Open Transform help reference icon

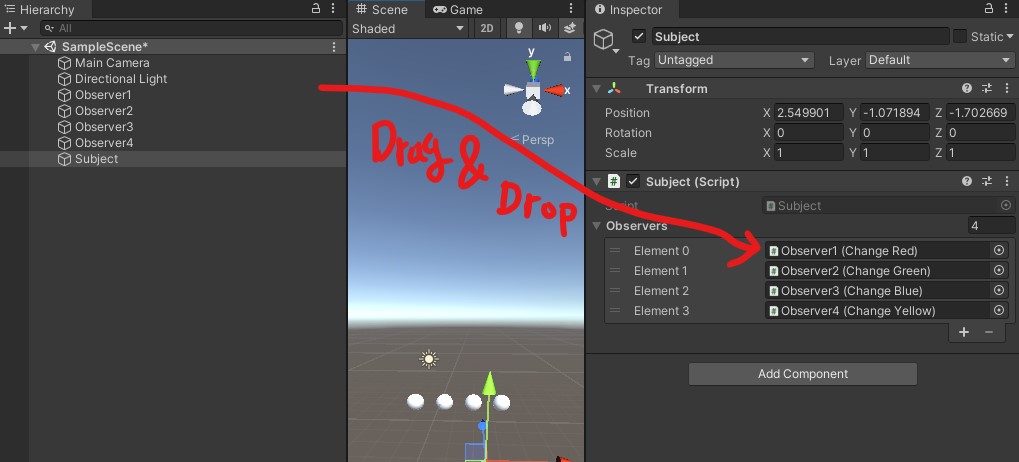click(x=967, y=88)
